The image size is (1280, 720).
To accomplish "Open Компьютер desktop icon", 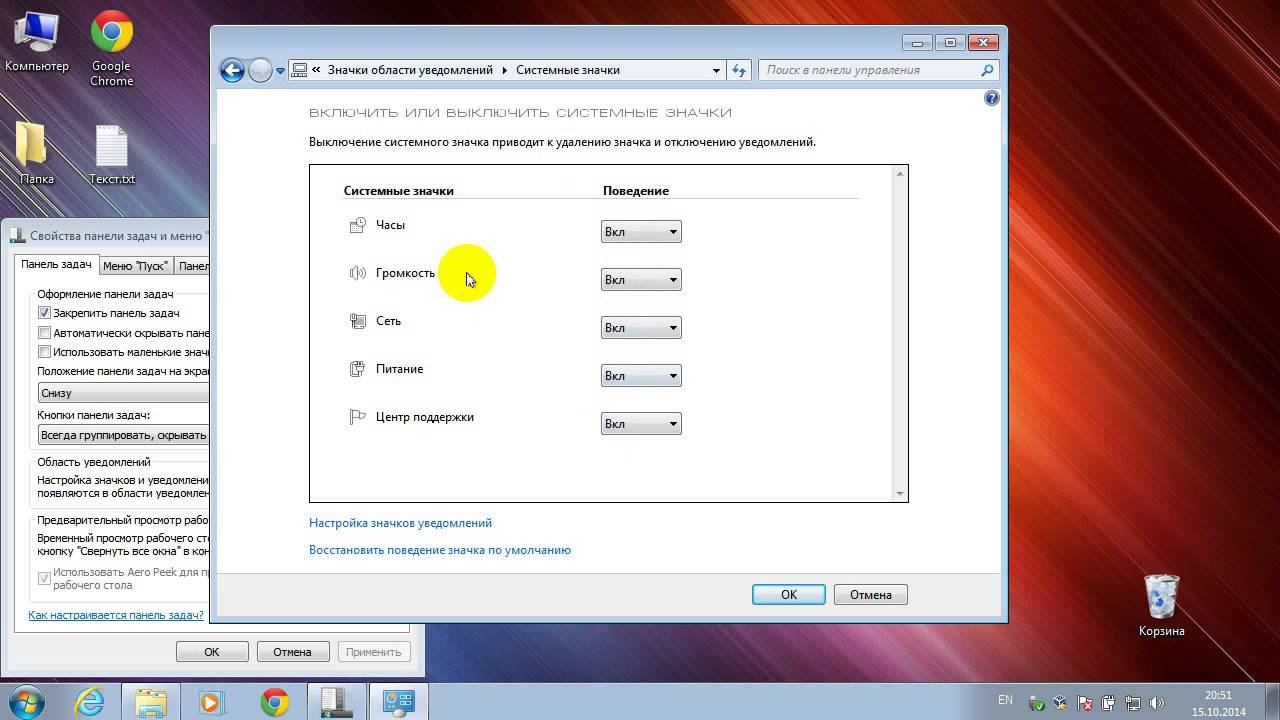I will click(x=37, y=42).
